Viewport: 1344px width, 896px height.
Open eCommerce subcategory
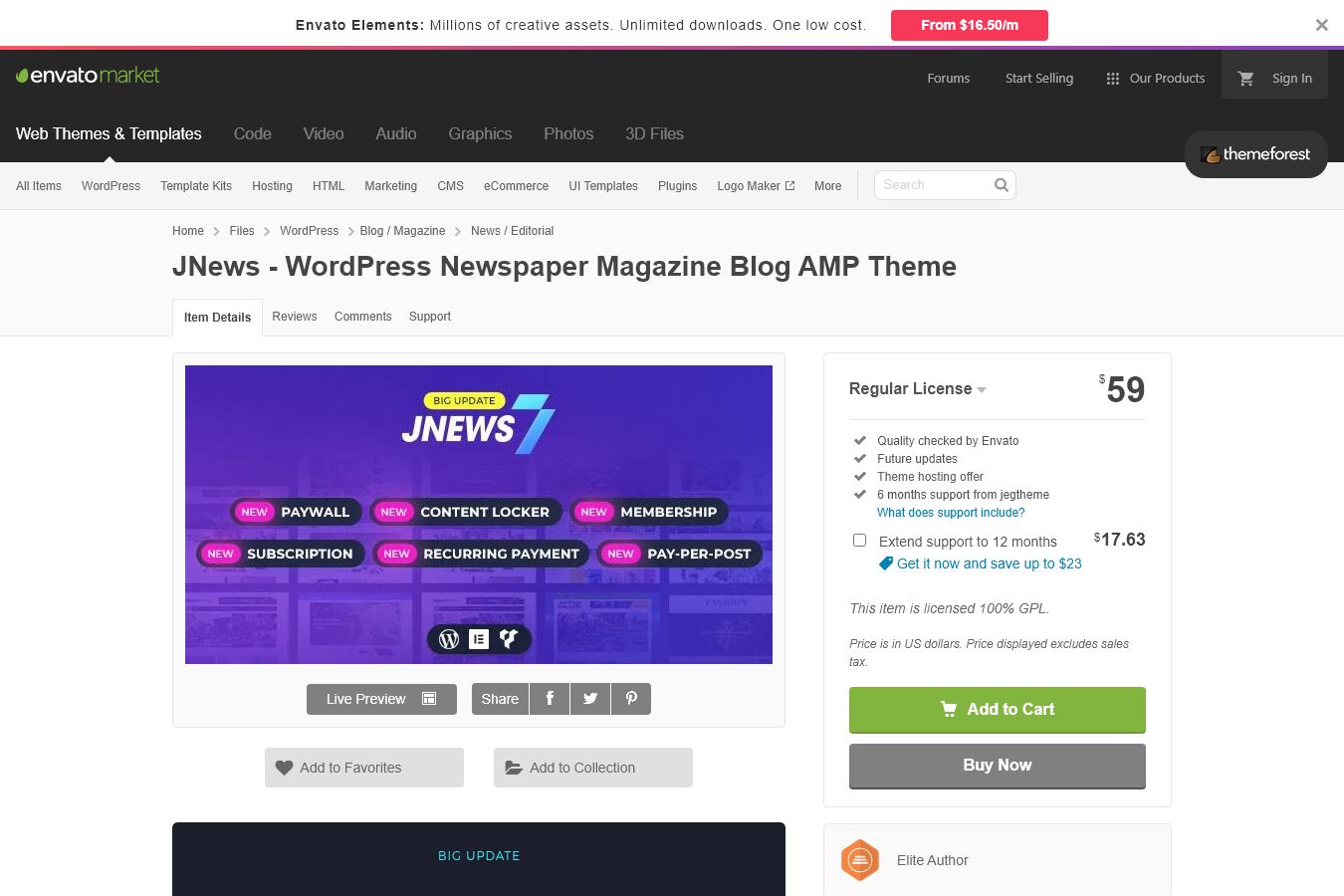[x=516, y=186]
